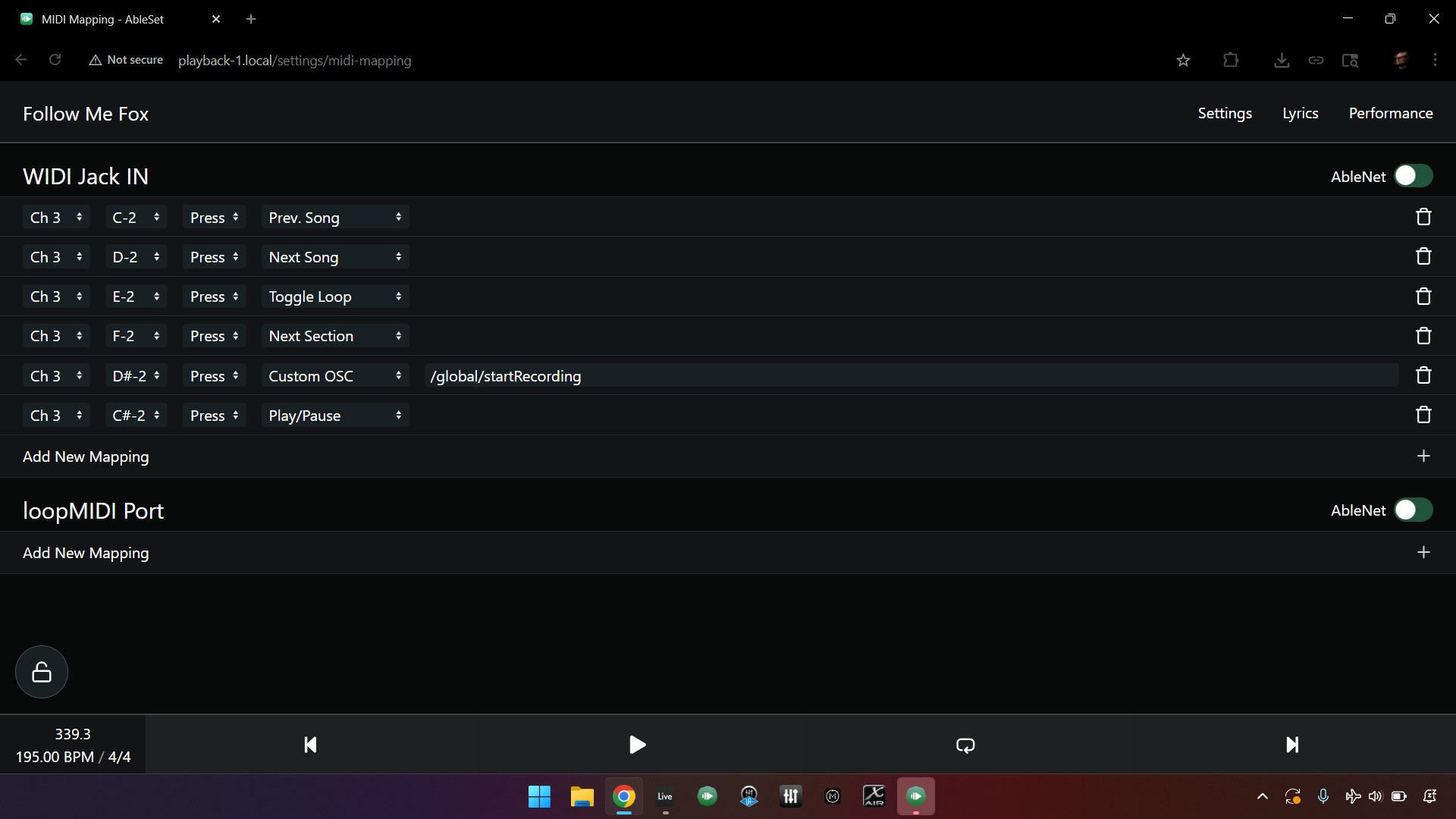
Task: Open note dropdown showing C-2
Action: [136, 218]
